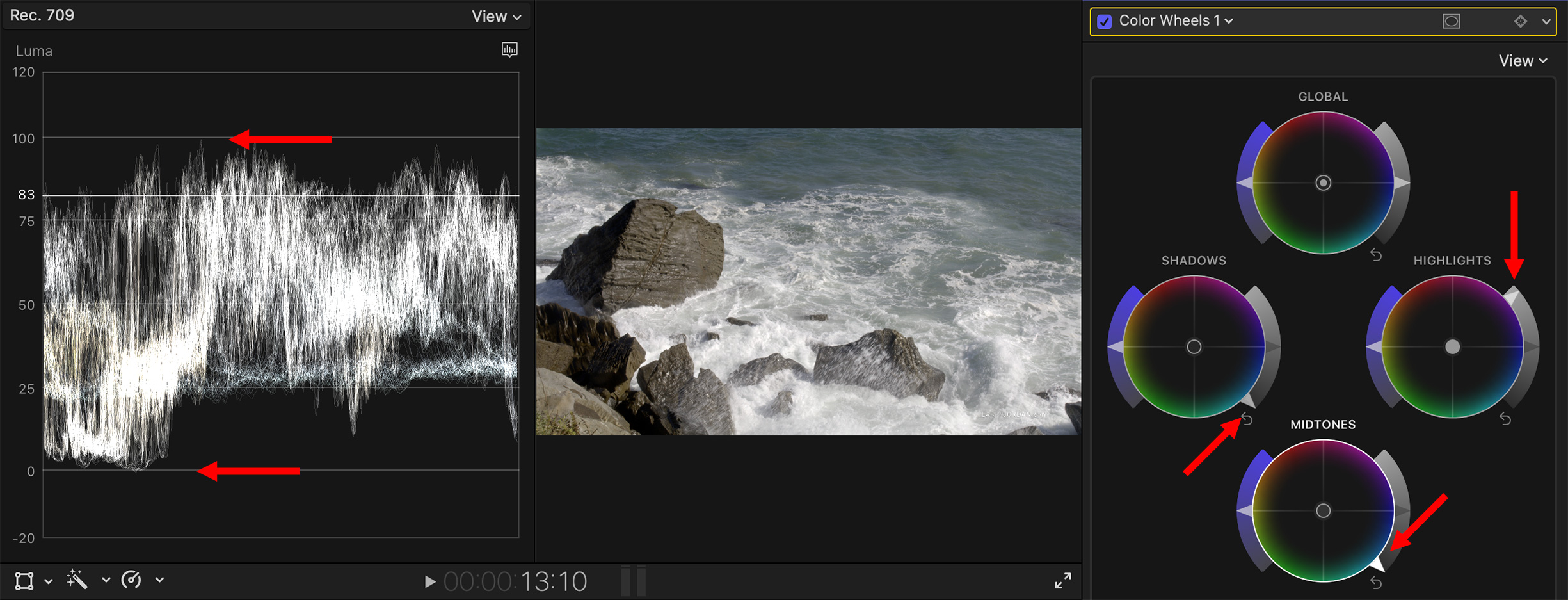Viewport: 1568px width, 600px height.
Task: Reset the Global color wheel
Action: 1376,255
